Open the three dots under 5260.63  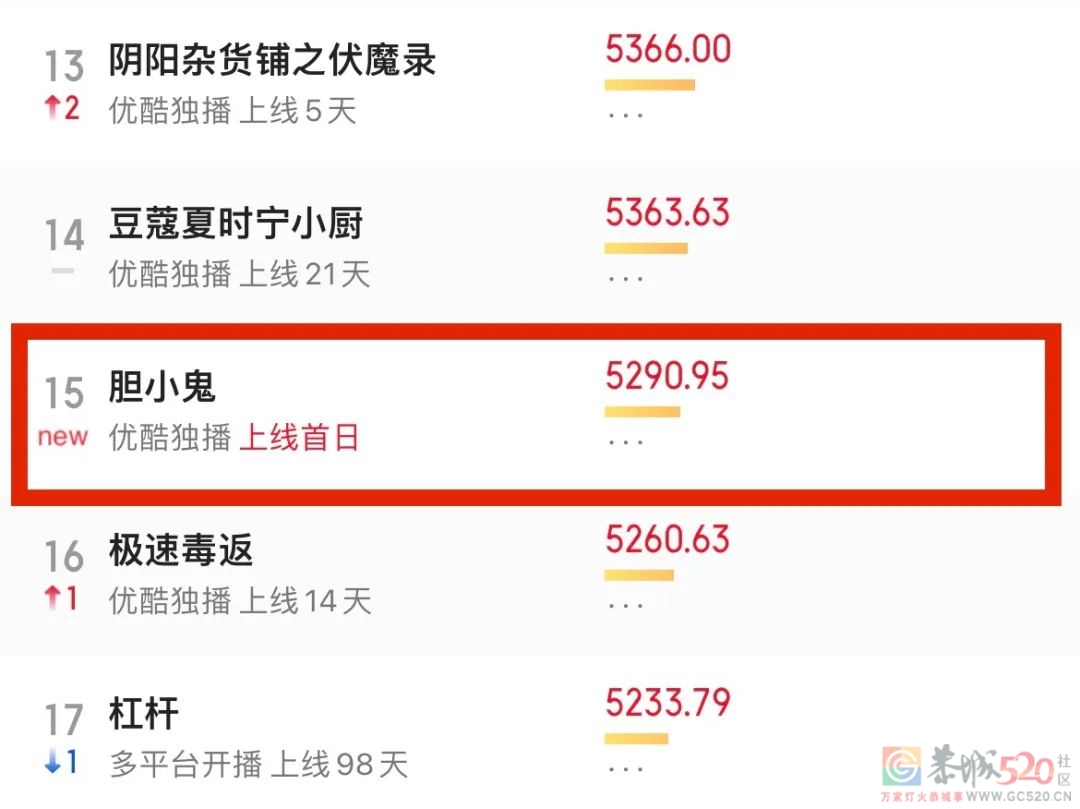click(x=626, y=604)
